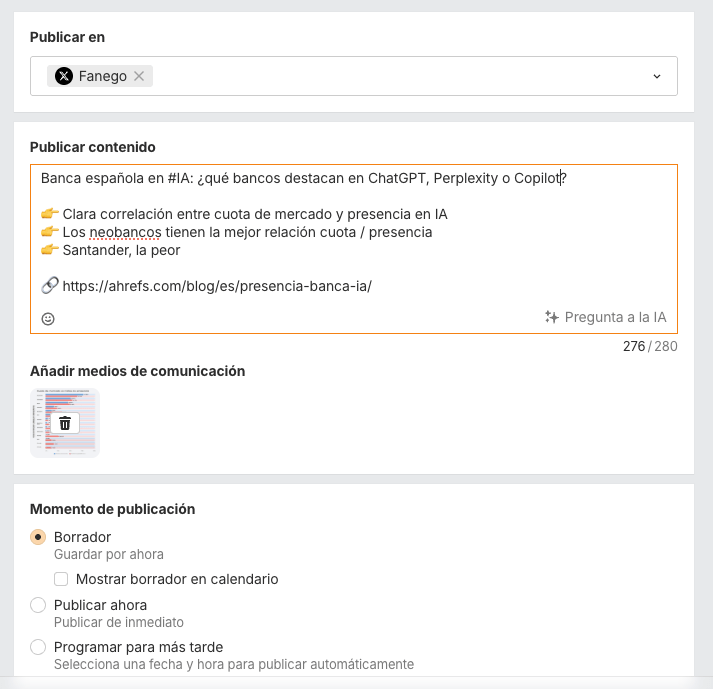This screenshot has height=689, width=713.
Task: Delete the attached image with trash icon
Action: click(x=65, y=423)
